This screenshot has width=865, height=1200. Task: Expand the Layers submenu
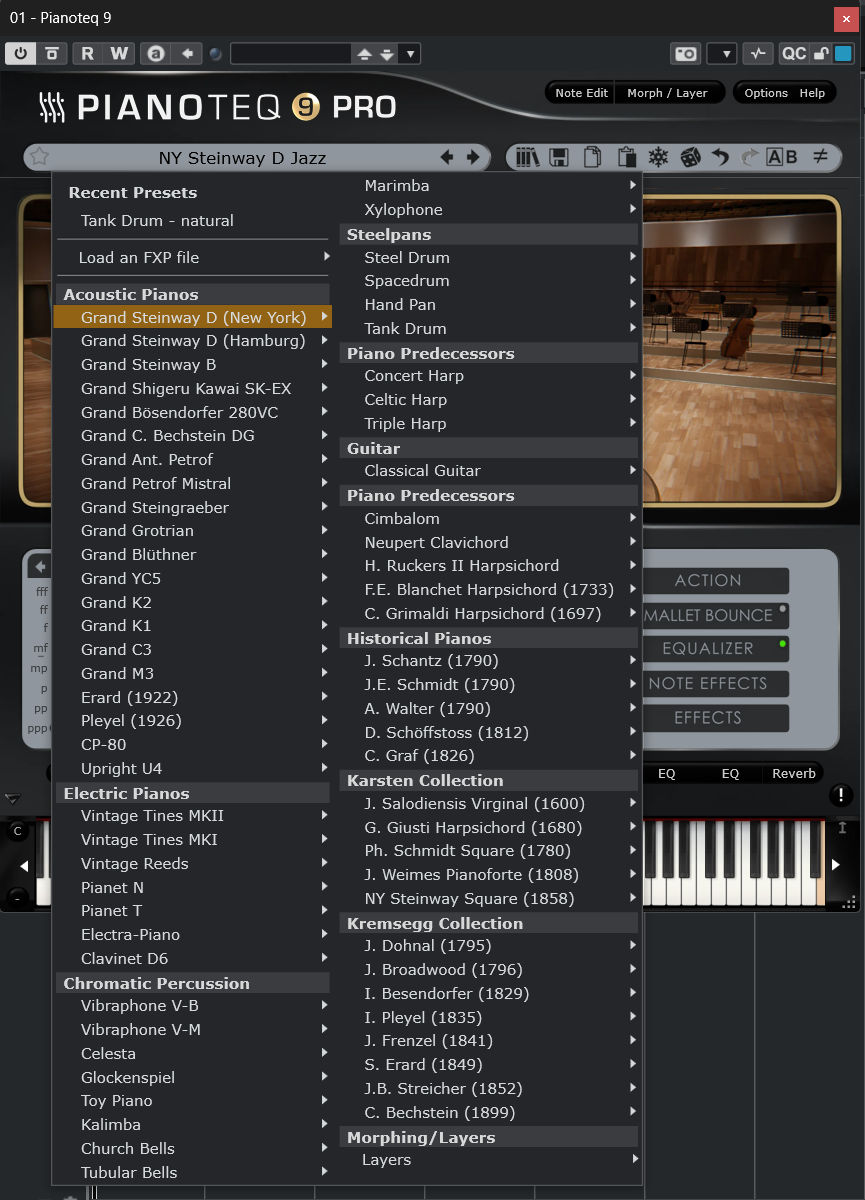[489, 1160]
